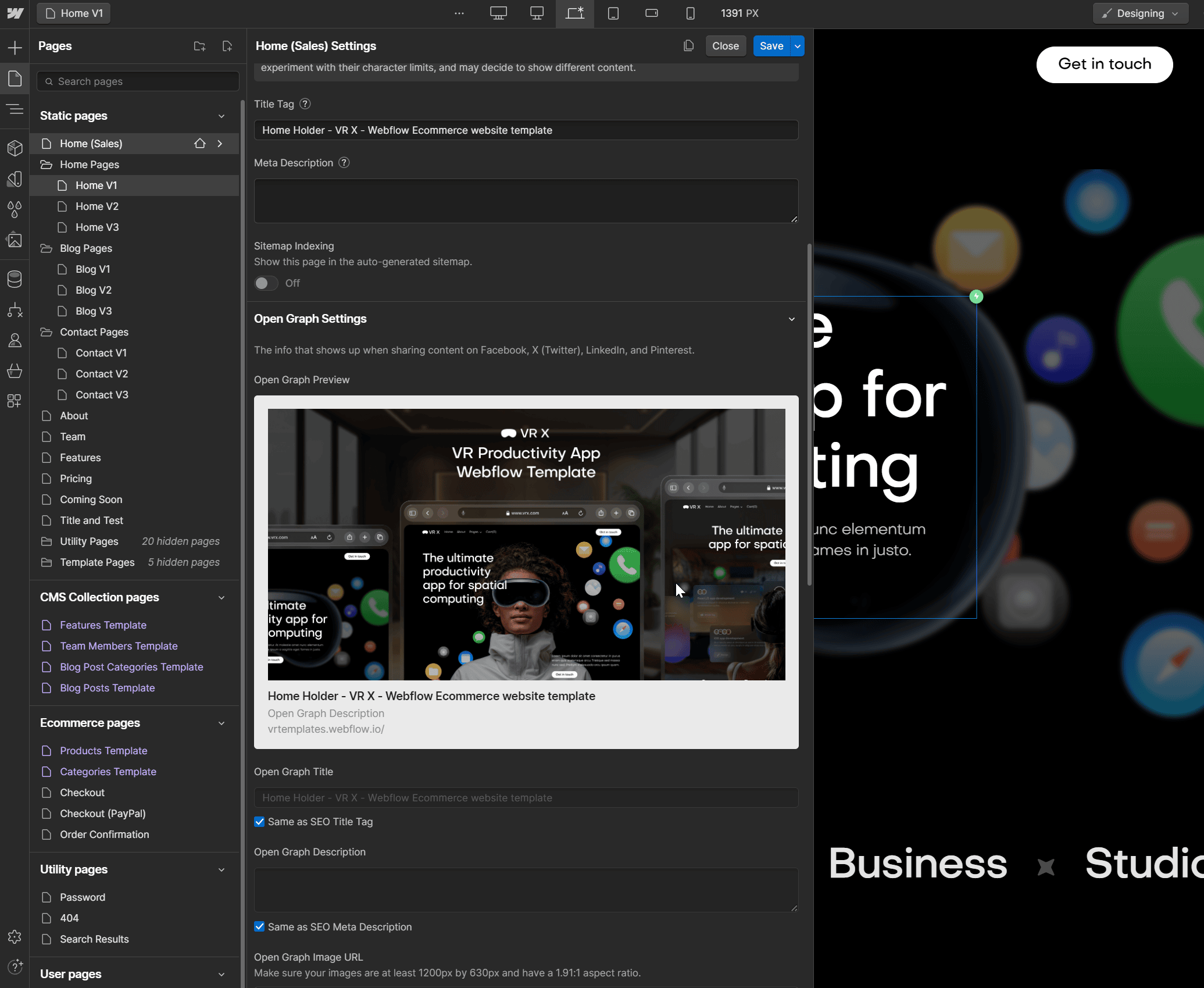Select the large desktop breakpoint
The width and height of the screenshot is (1204, 988).
coord(498,13)
